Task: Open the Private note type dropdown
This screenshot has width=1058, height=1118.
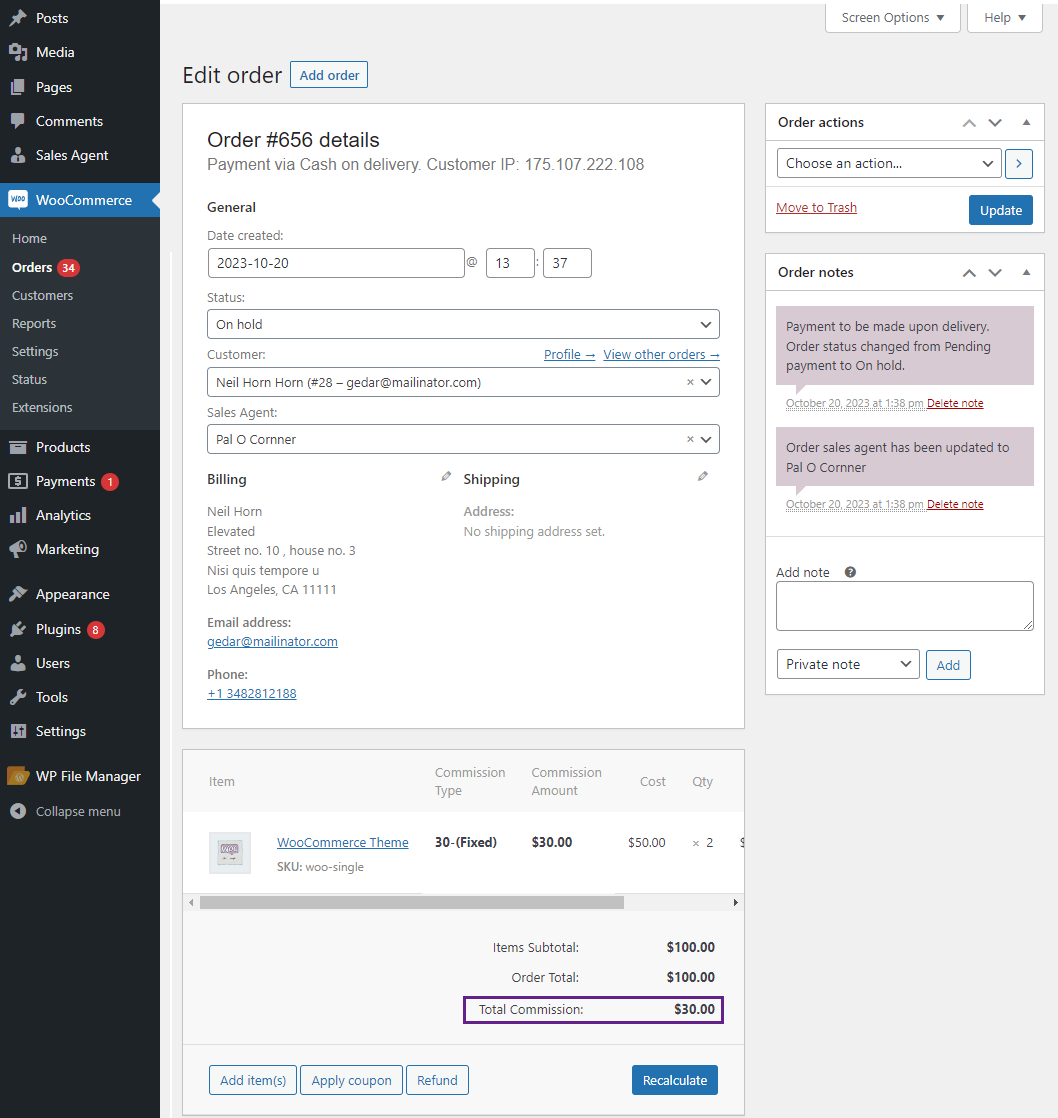Action: click(848, 664)
